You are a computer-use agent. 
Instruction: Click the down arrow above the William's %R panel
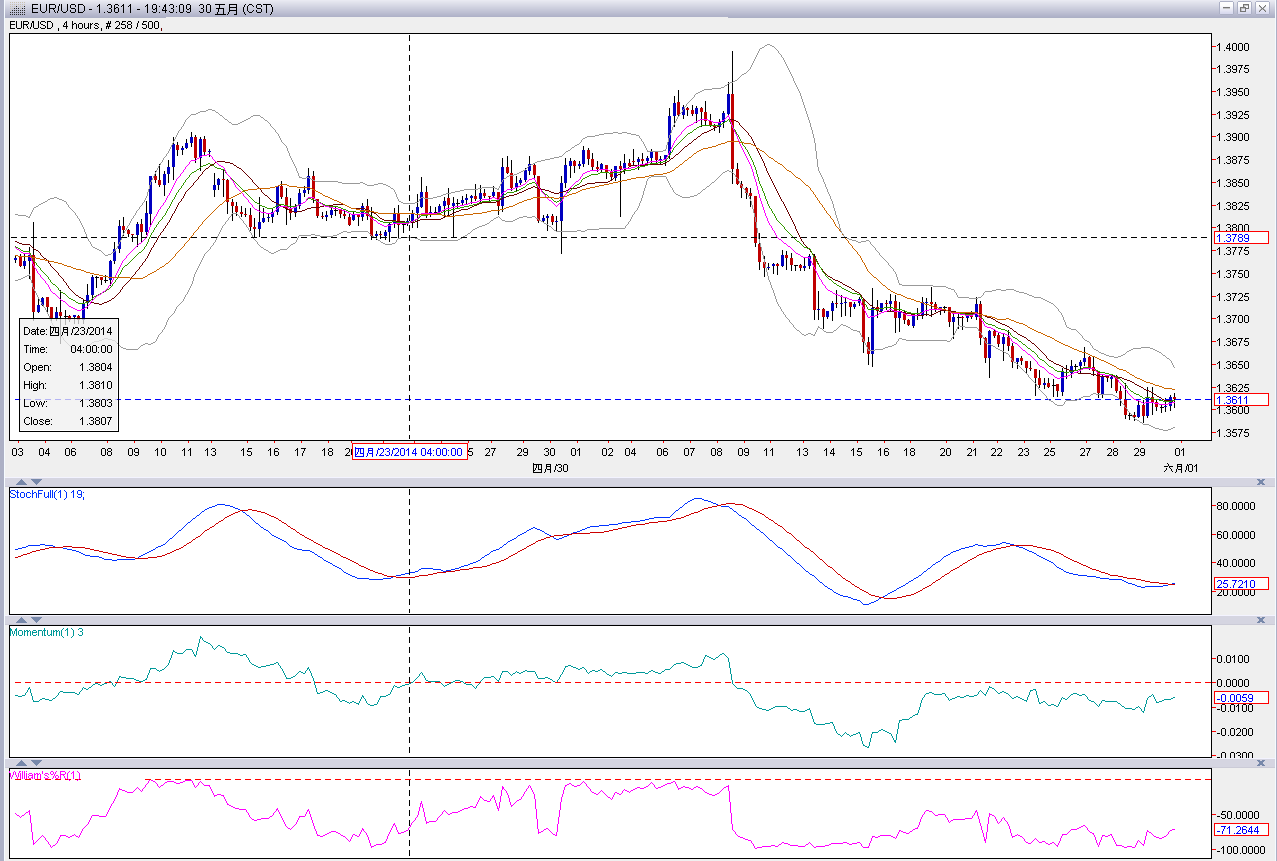[38, 764]
